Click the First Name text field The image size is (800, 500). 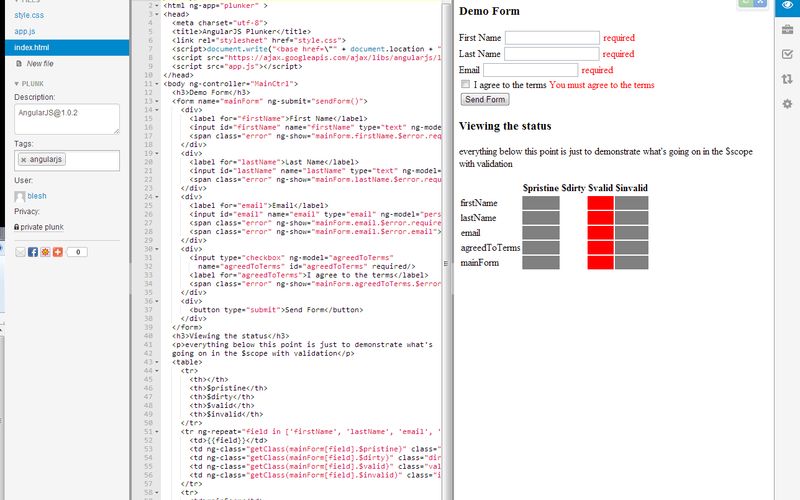pos(552,38)
